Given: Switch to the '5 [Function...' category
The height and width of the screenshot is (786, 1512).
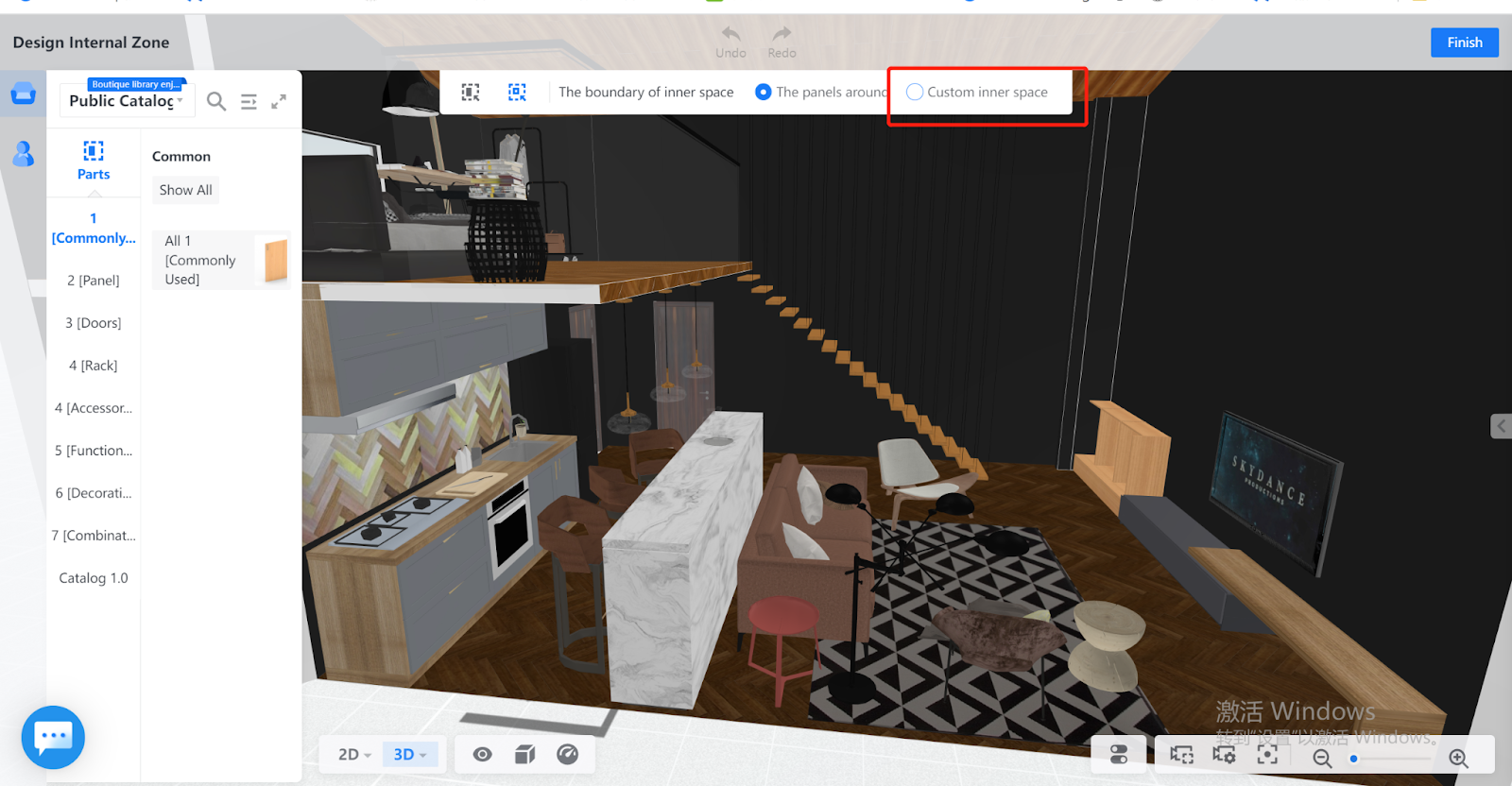Looking at the screenshot, I should click(x=94, y=451).
